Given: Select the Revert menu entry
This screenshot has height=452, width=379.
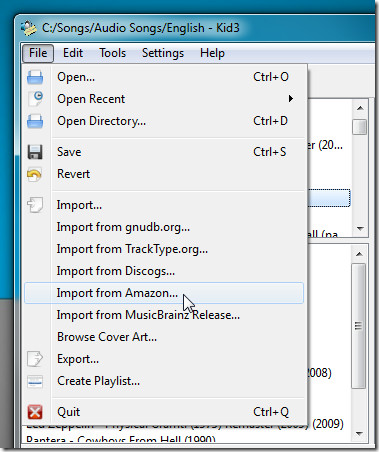Looking at the screenshot, I should click(164, 174).
